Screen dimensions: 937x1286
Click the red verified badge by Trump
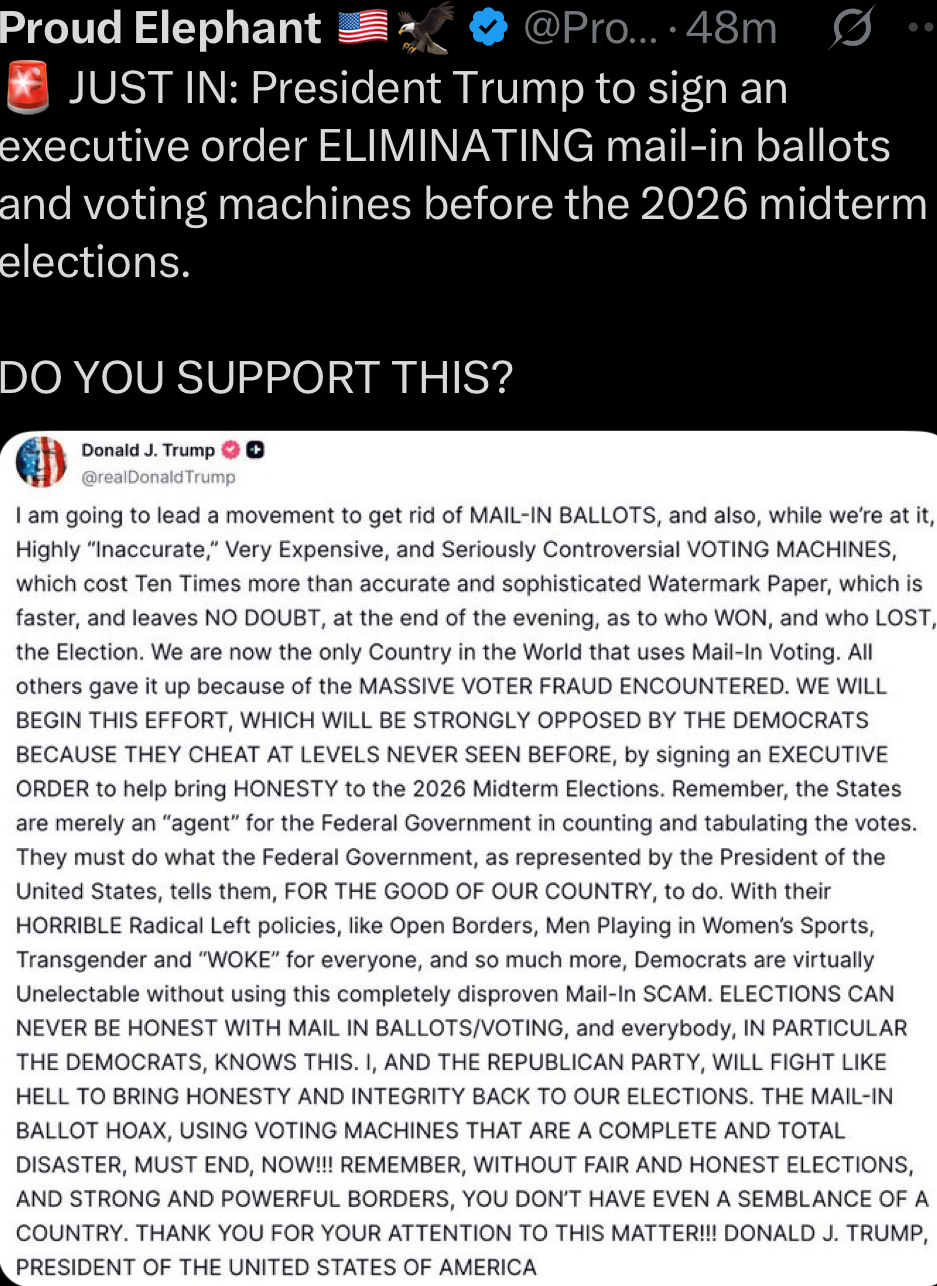228,450
